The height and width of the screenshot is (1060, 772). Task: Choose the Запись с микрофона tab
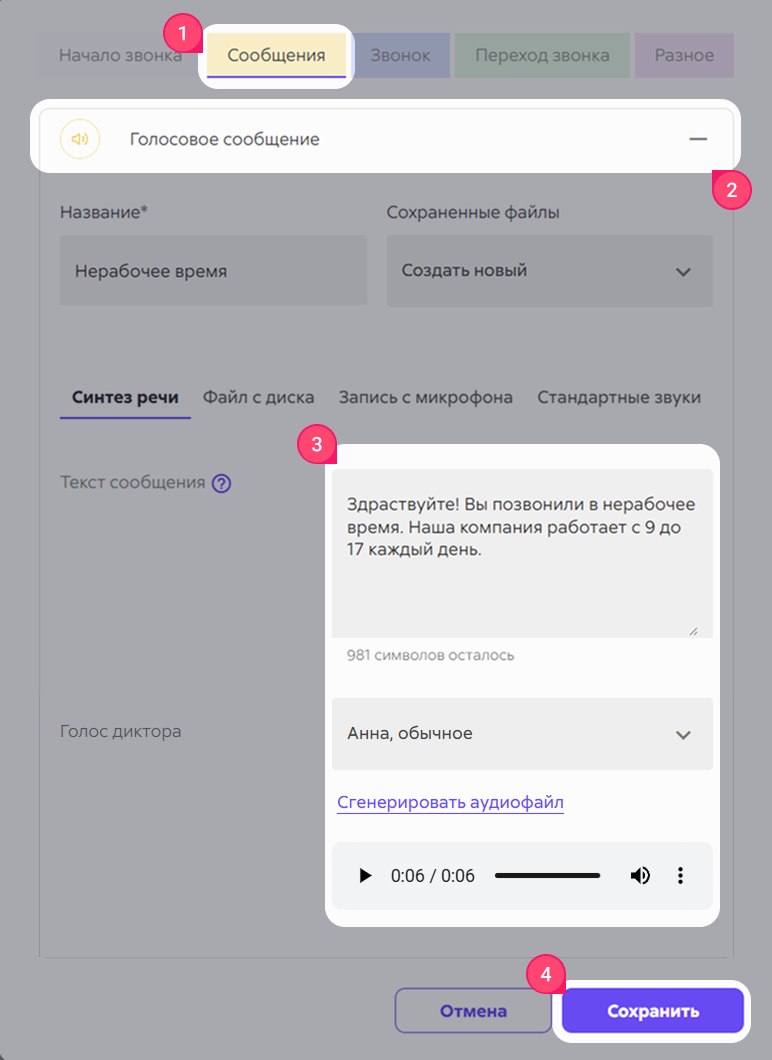click(x=426, y=398)
